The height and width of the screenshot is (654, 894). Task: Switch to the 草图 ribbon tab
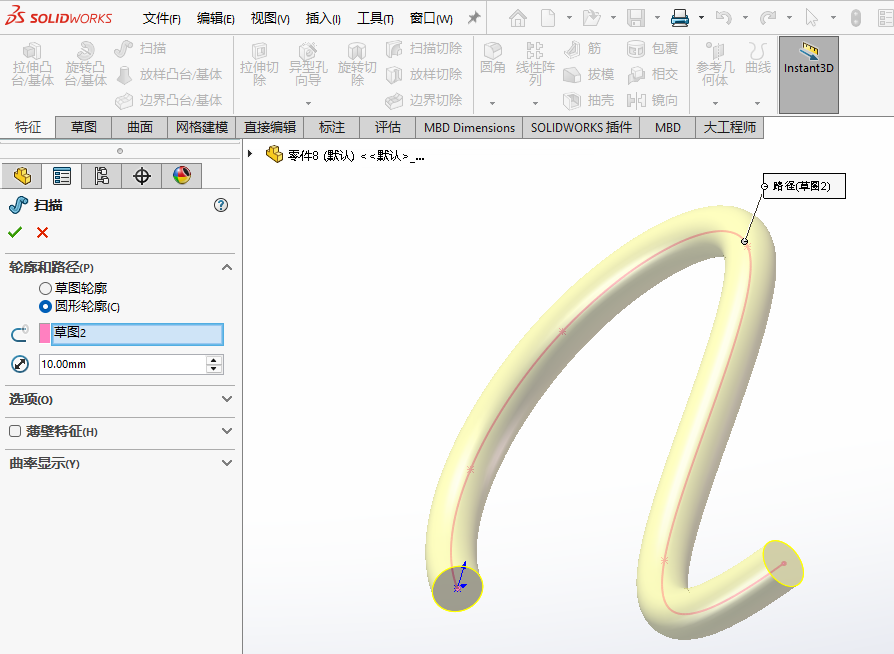83,127
